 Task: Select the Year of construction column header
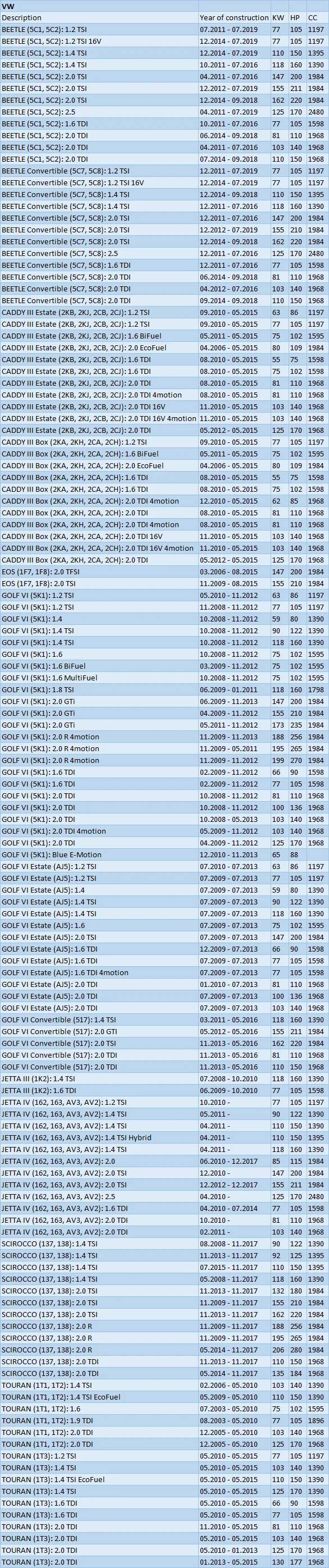tap(235, 17)
